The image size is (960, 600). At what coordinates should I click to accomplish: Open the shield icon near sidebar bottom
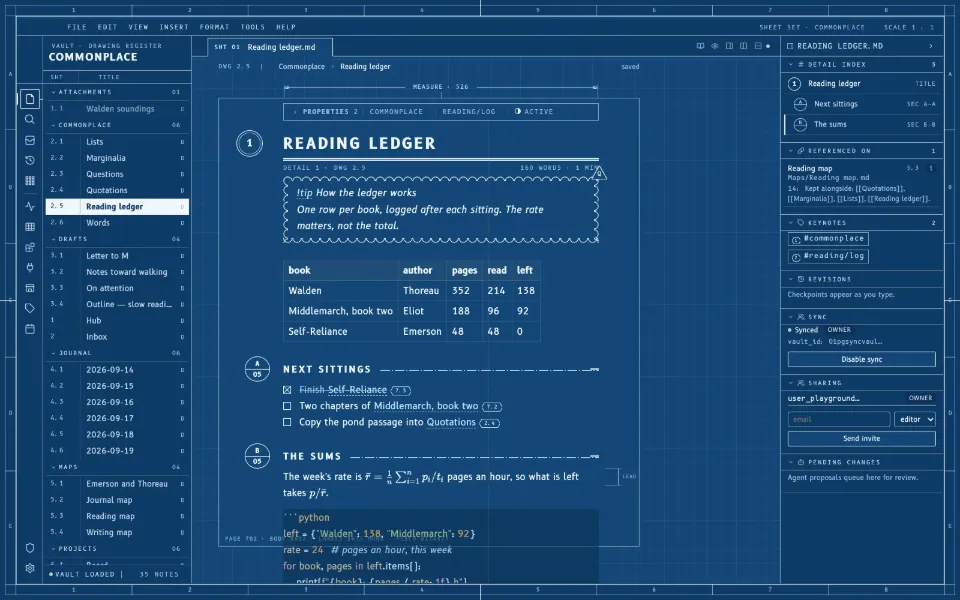29,548
